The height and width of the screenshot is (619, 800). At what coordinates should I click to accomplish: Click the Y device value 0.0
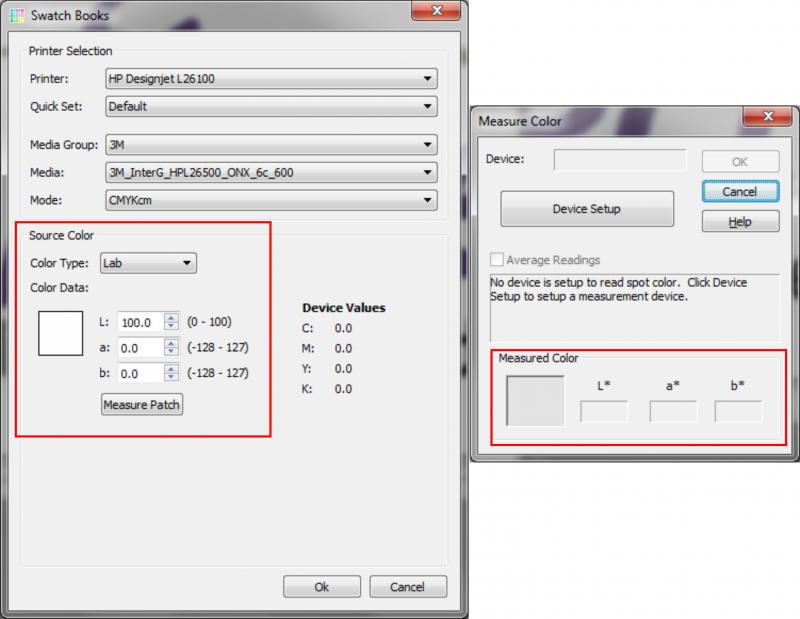pos(343,368)
